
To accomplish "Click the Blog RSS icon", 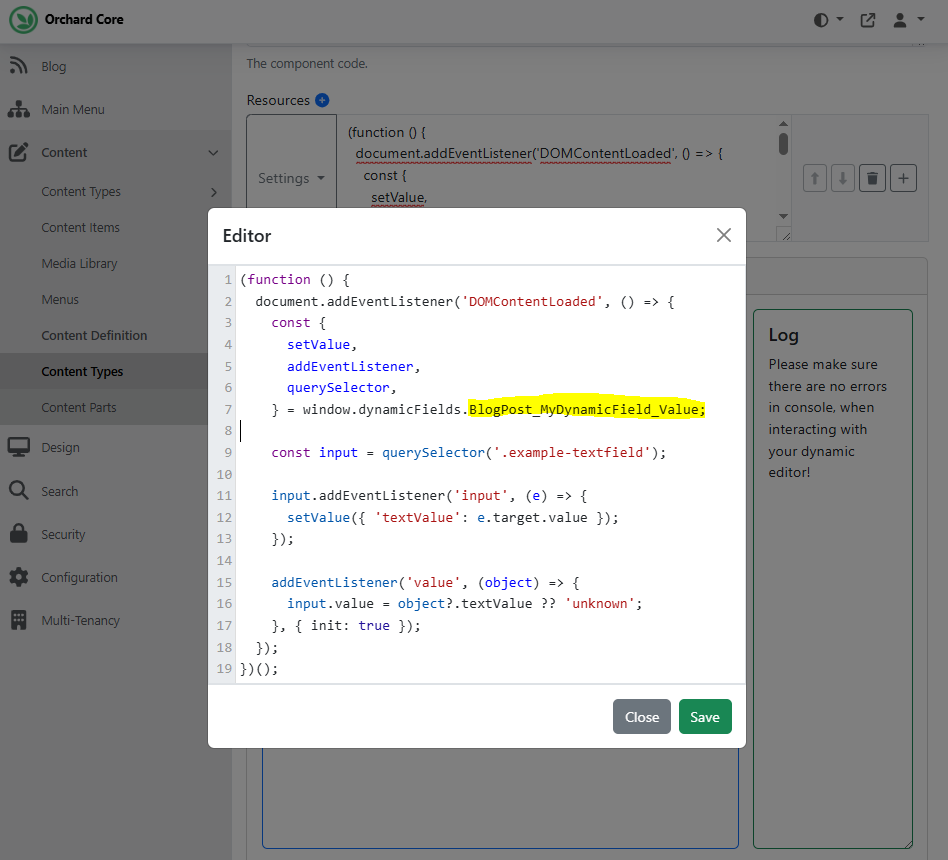I will pyautogui.click(x=19, y=66).
